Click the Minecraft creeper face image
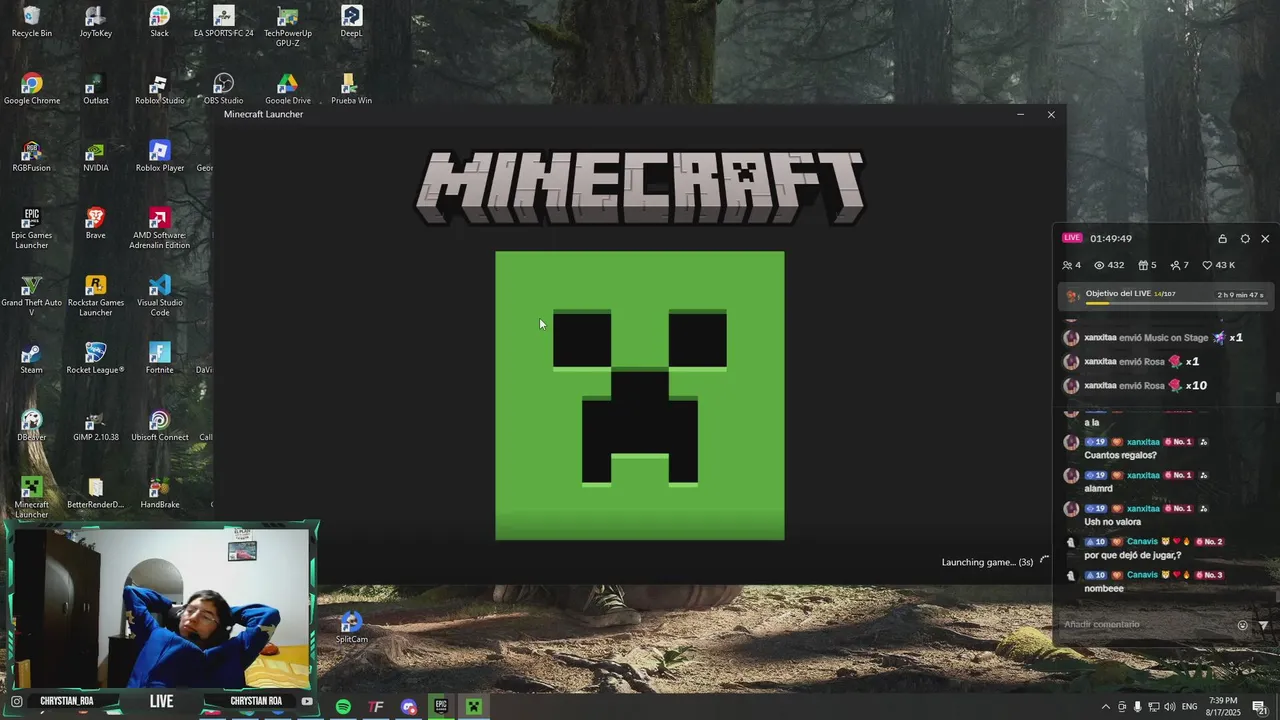 point(640,396)
